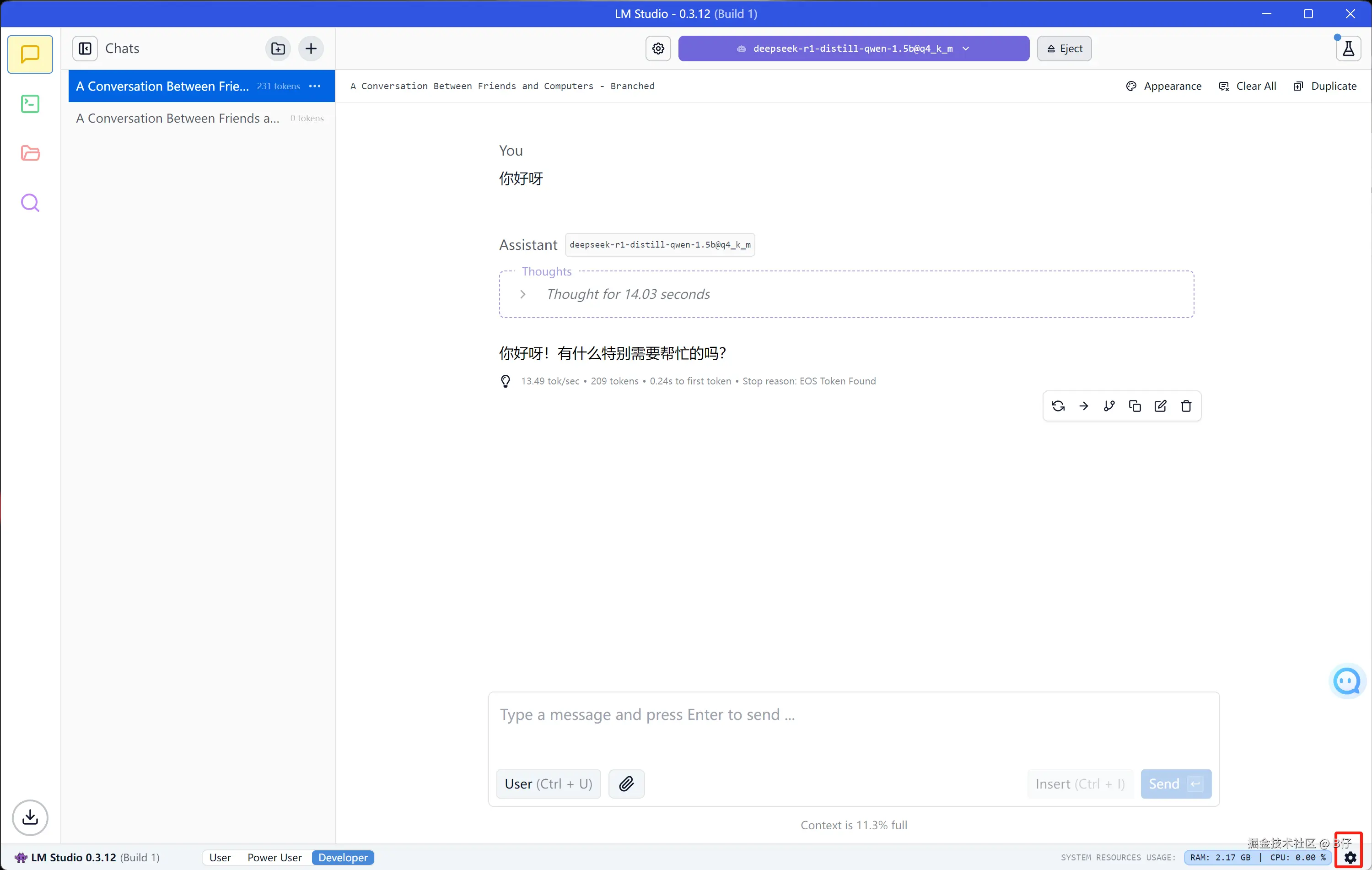Open the Discover search icon
This screenshot has height=870, width=1372.
click(30, 202)
